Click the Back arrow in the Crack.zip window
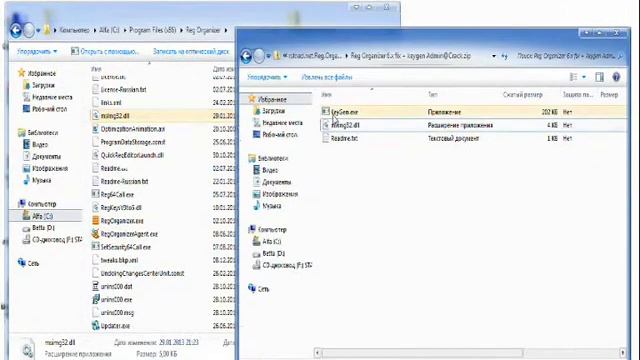 (246, 56)
